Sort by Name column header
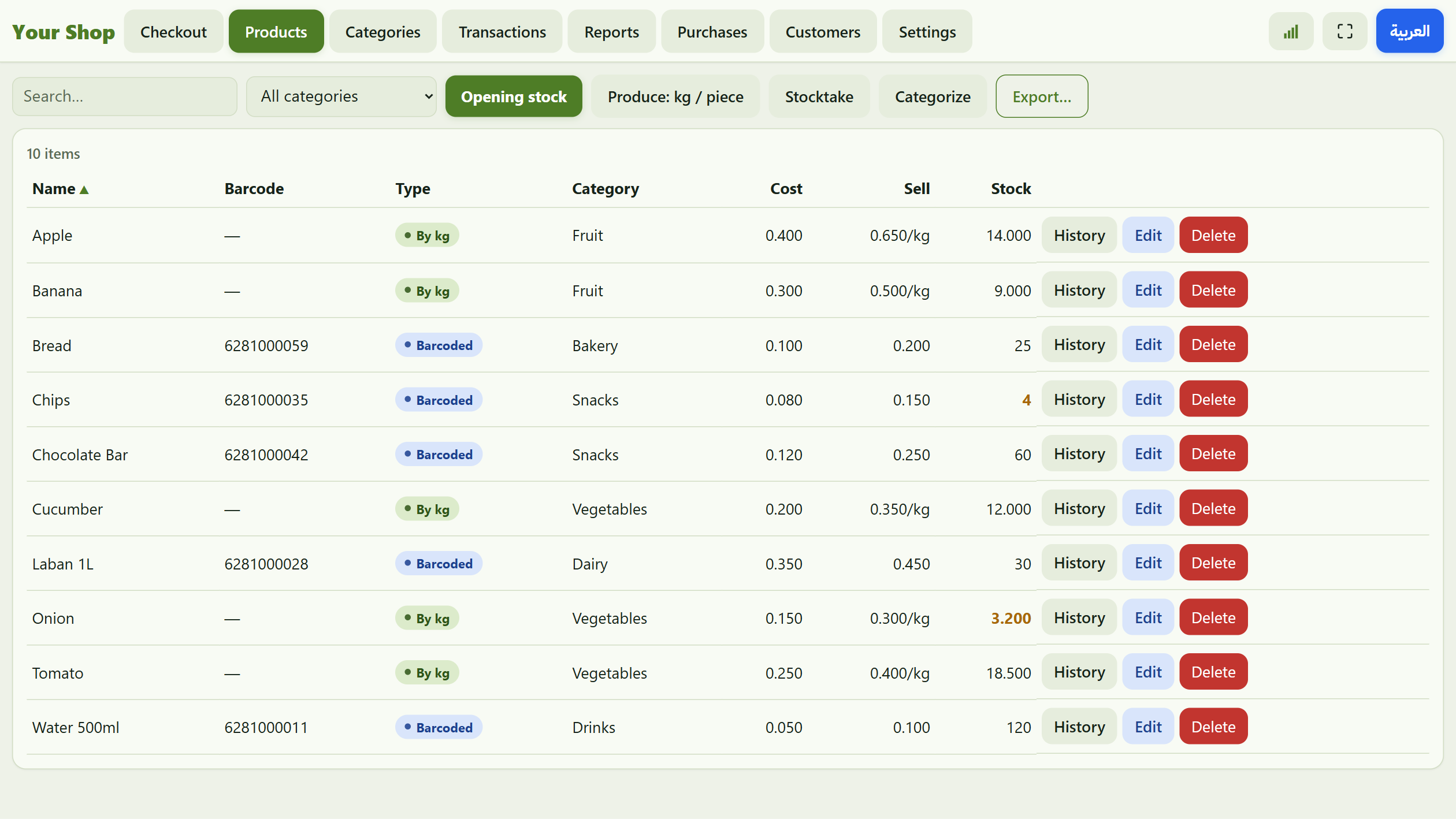The width and height of the screenshot is (1456, 819). point(60,189)
